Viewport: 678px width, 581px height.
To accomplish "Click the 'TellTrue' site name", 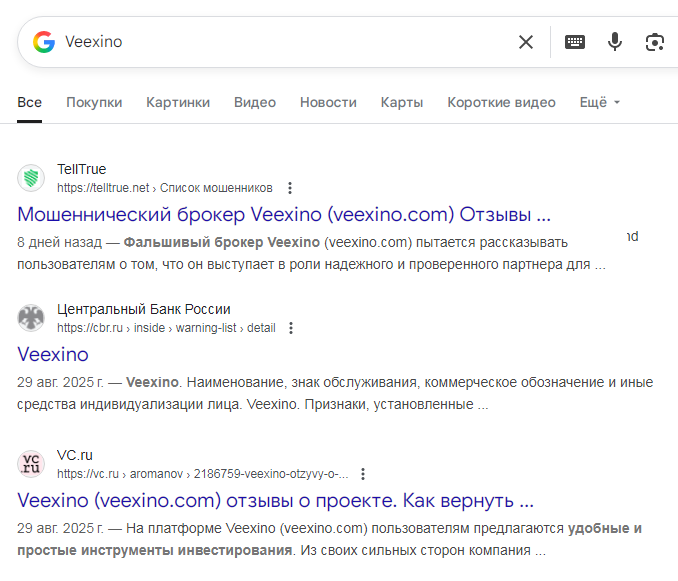I will 82,169.
